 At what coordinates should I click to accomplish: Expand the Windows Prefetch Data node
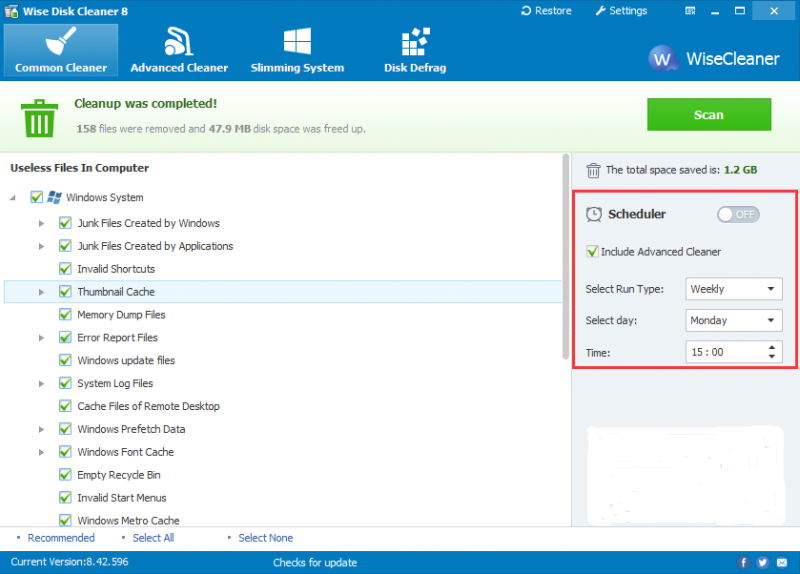[41, 430]
